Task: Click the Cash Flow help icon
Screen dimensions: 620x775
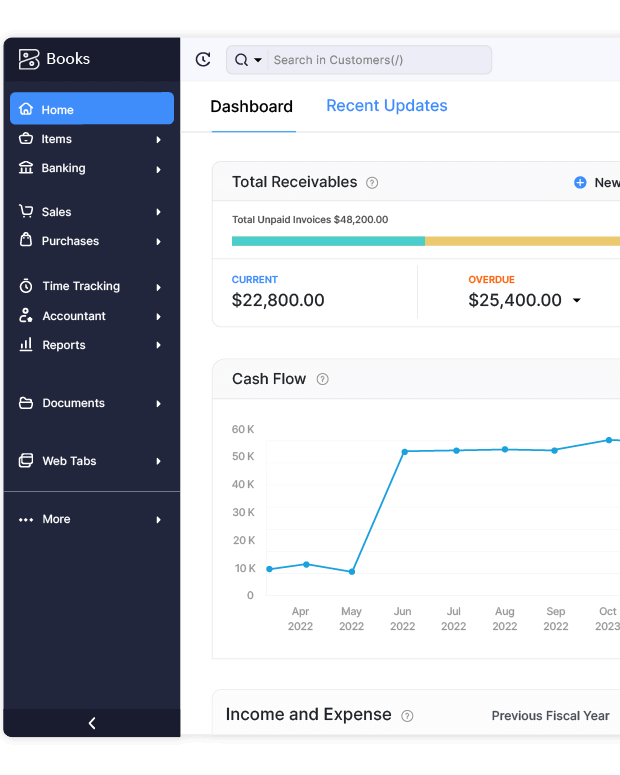Action: [x=322, y=379]
